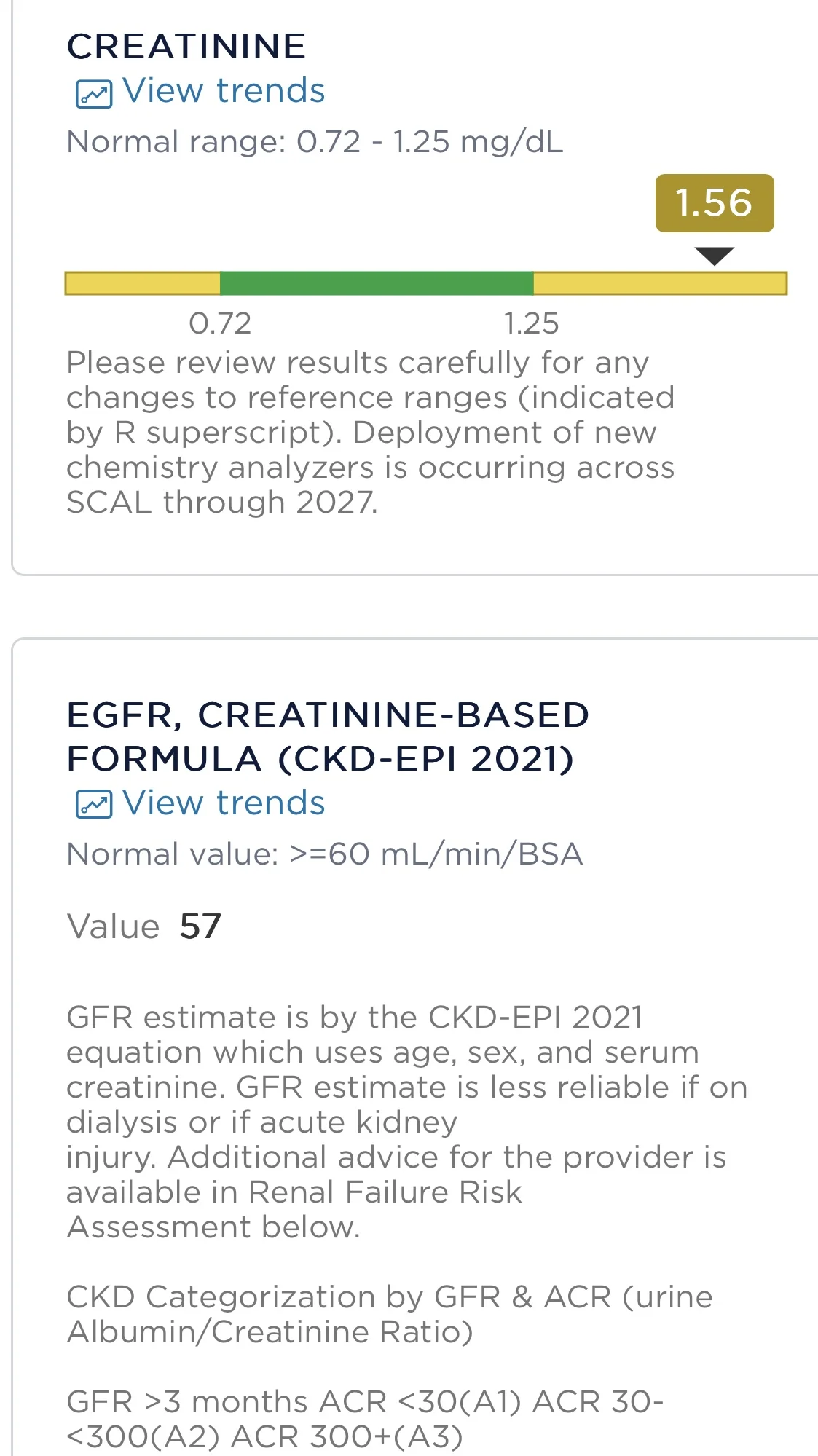Click the left yellow low segment of the bar
This screenshot has height=1456, width=818.
[x=142, y=283]
